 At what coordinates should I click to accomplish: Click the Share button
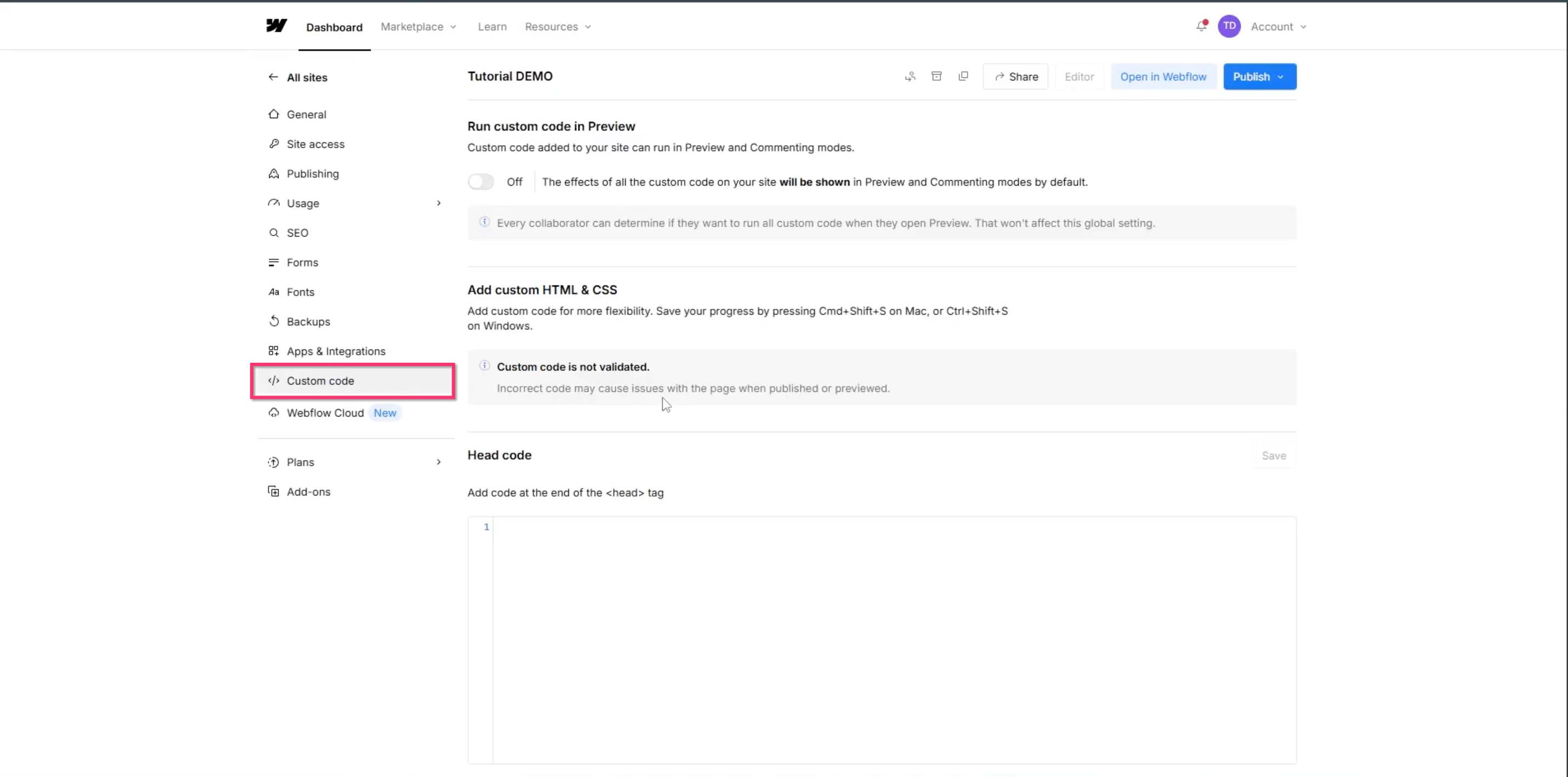[1015, 77]
